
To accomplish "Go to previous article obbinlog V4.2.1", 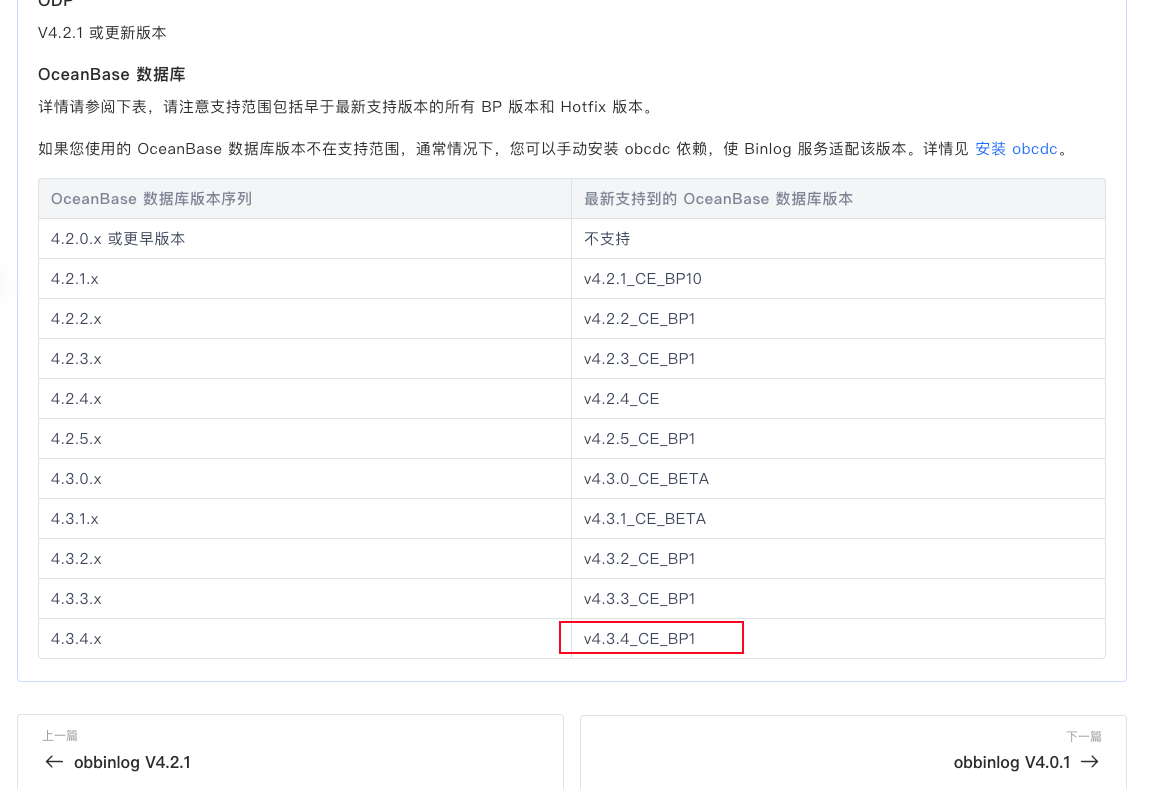I will (291, 752).
